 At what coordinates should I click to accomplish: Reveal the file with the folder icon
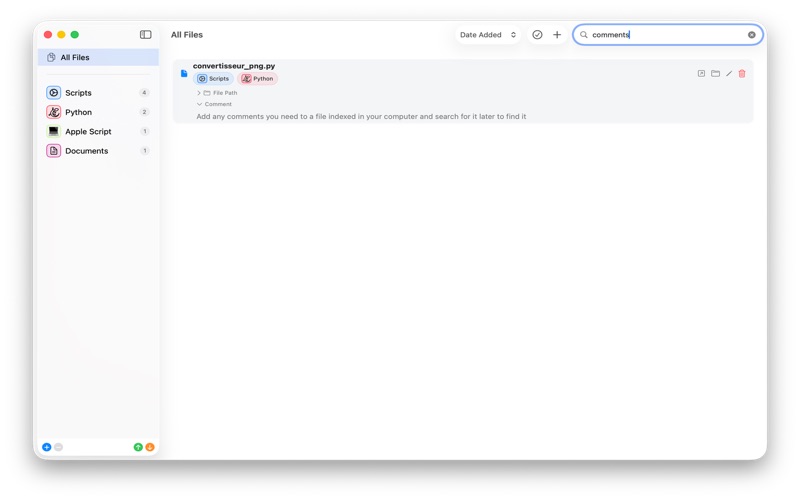pos(715,73)
